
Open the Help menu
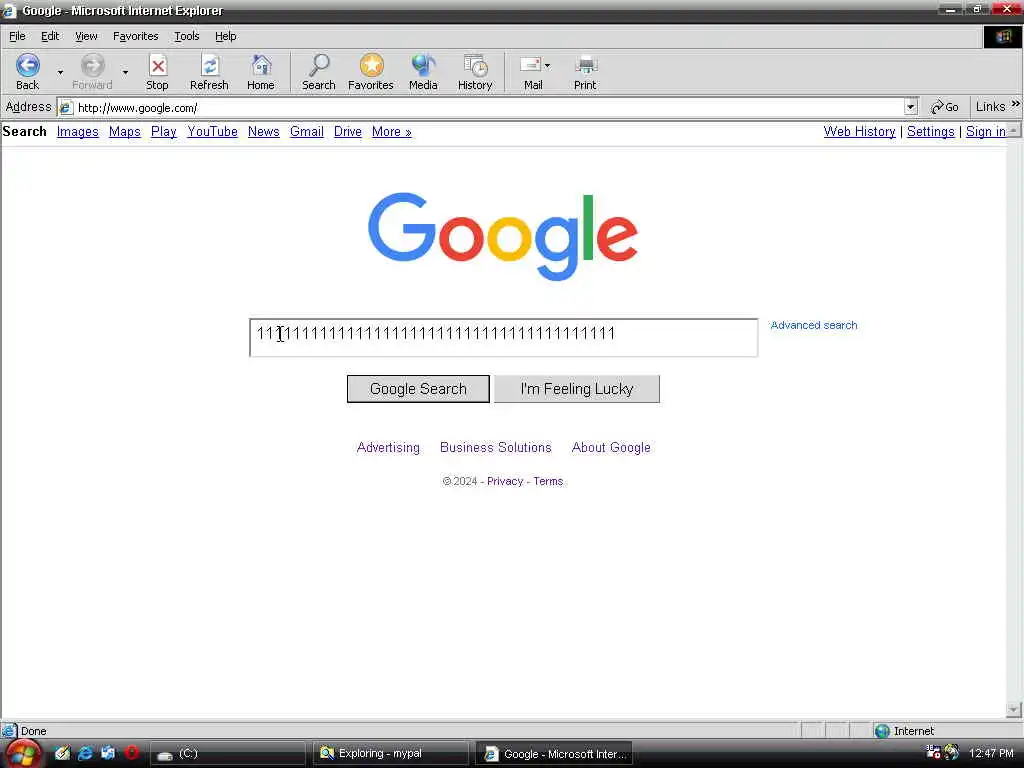tap(225, 37)
